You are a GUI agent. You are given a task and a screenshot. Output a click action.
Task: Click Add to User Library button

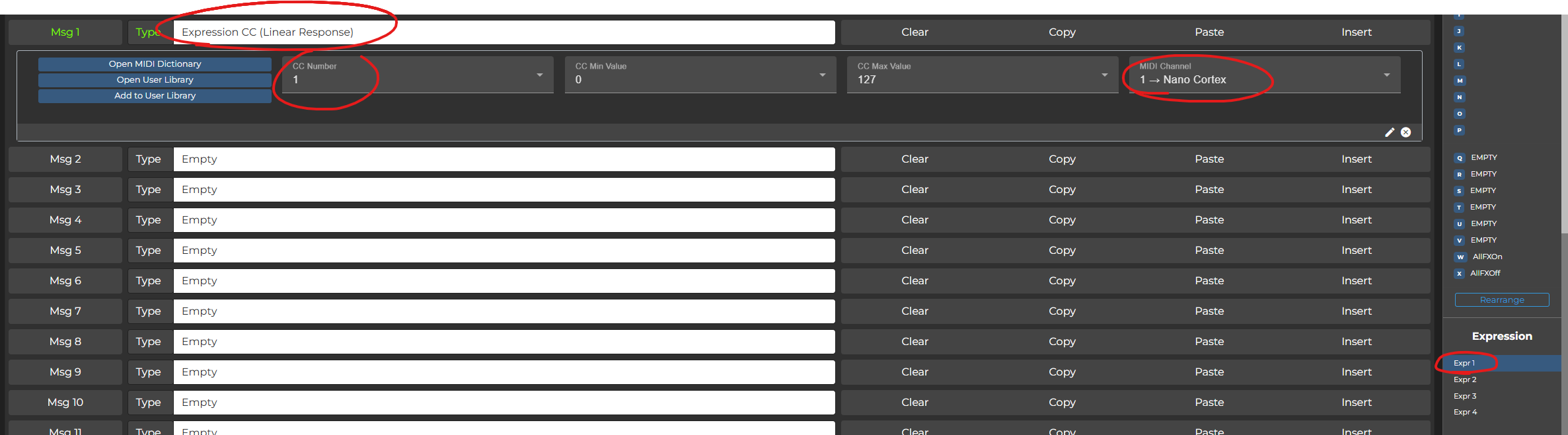tap(155, 96)
